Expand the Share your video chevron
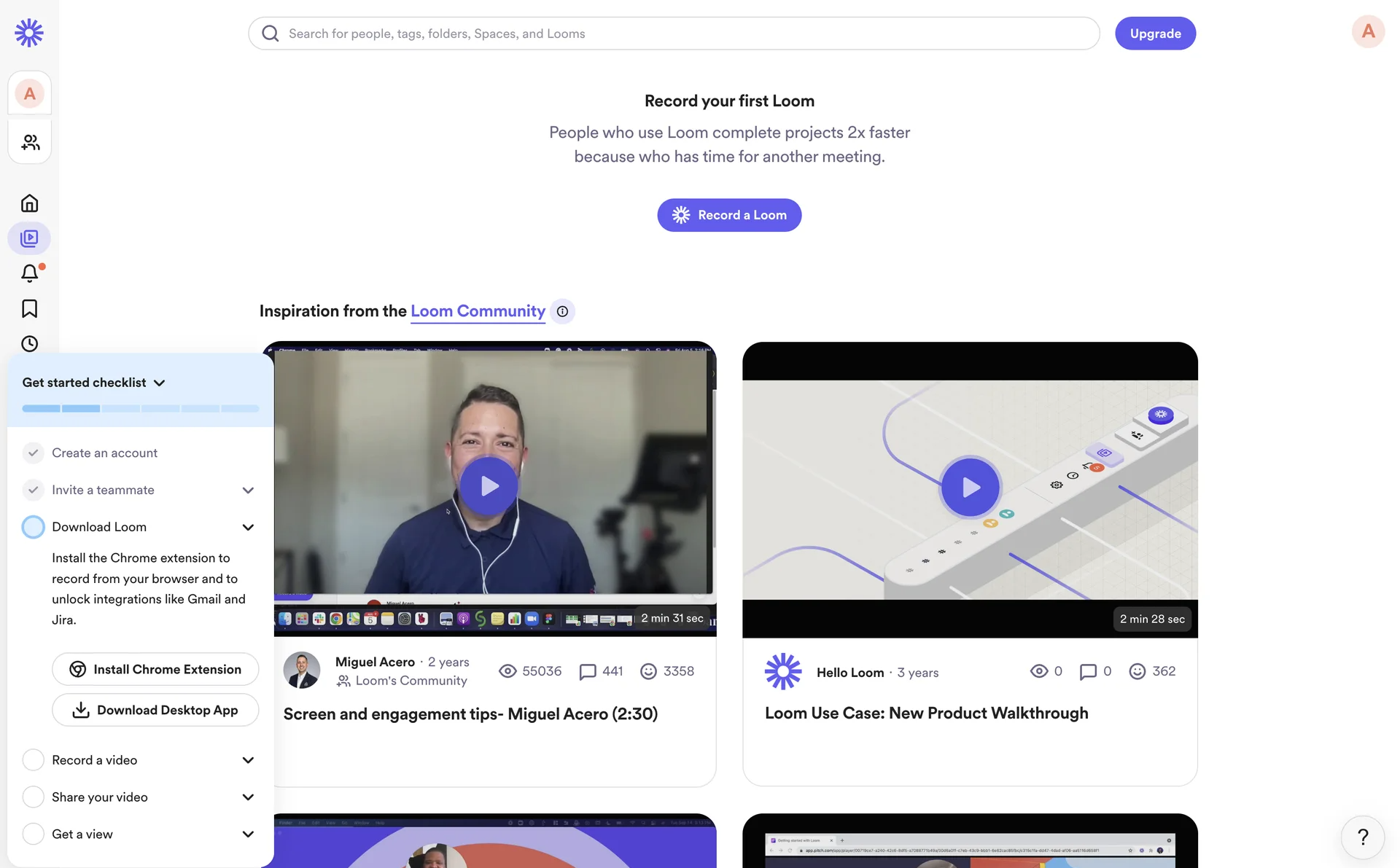The height and width of the screenshot is (868, 1400). [x=248, y=797]
